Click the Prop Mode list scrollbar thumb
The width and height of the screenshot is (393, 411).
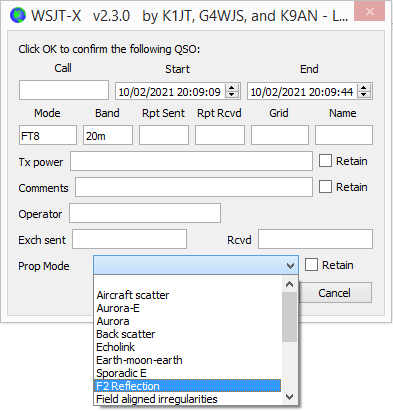(x=289, y=317)
